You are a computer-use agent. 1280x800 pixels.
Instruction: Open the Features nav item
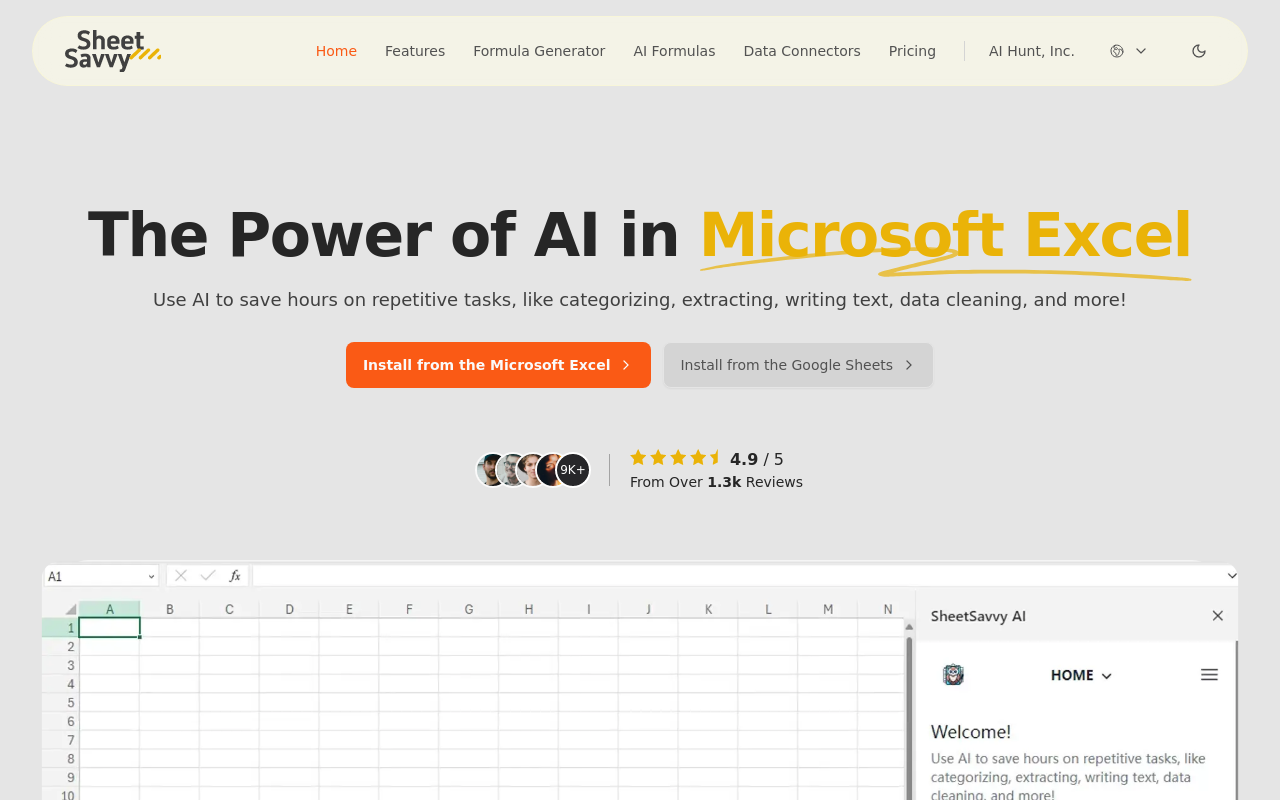pos(415,51)
